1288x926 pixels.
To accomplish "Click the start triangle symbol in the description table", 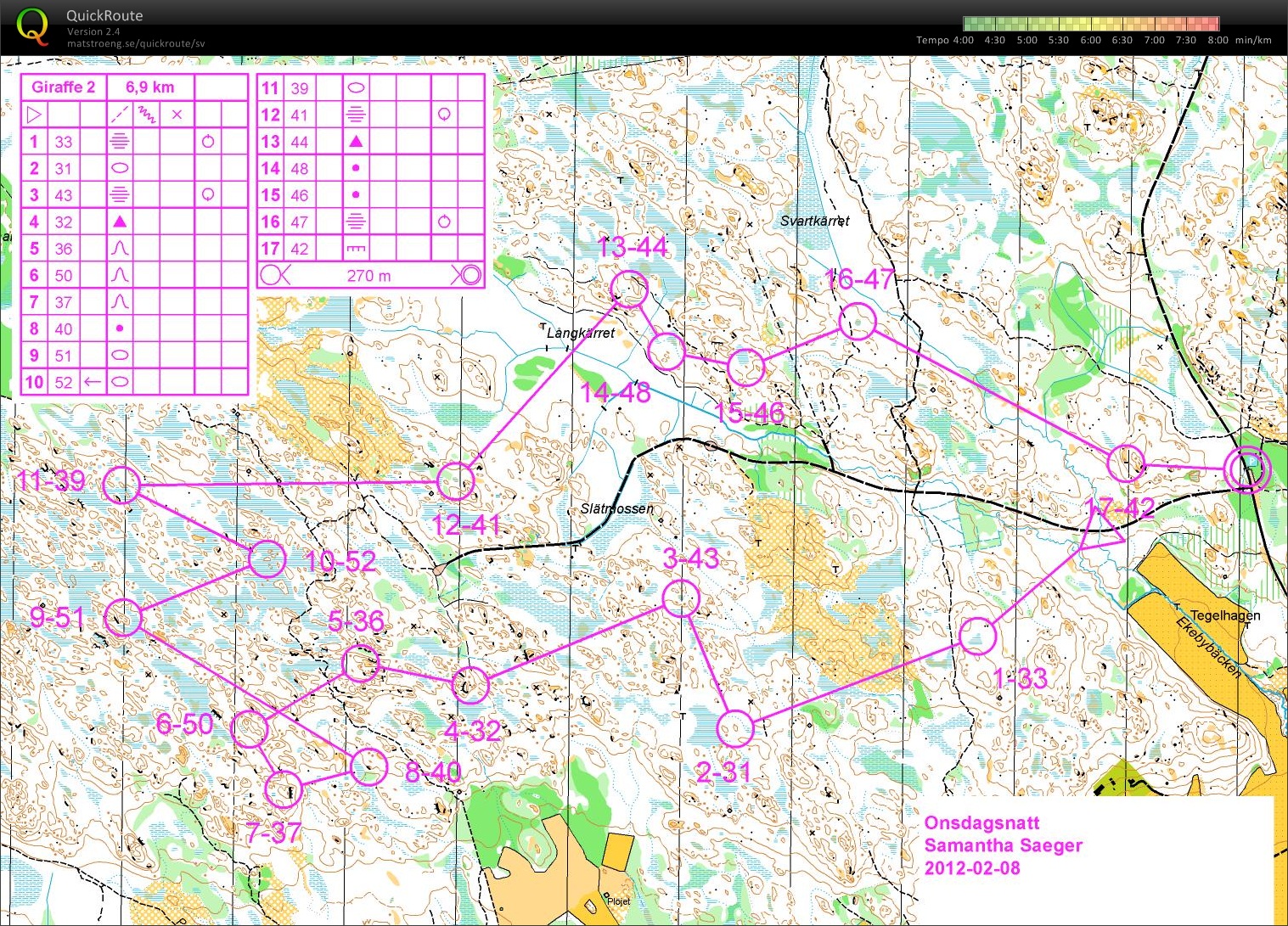I will point(34,115).
